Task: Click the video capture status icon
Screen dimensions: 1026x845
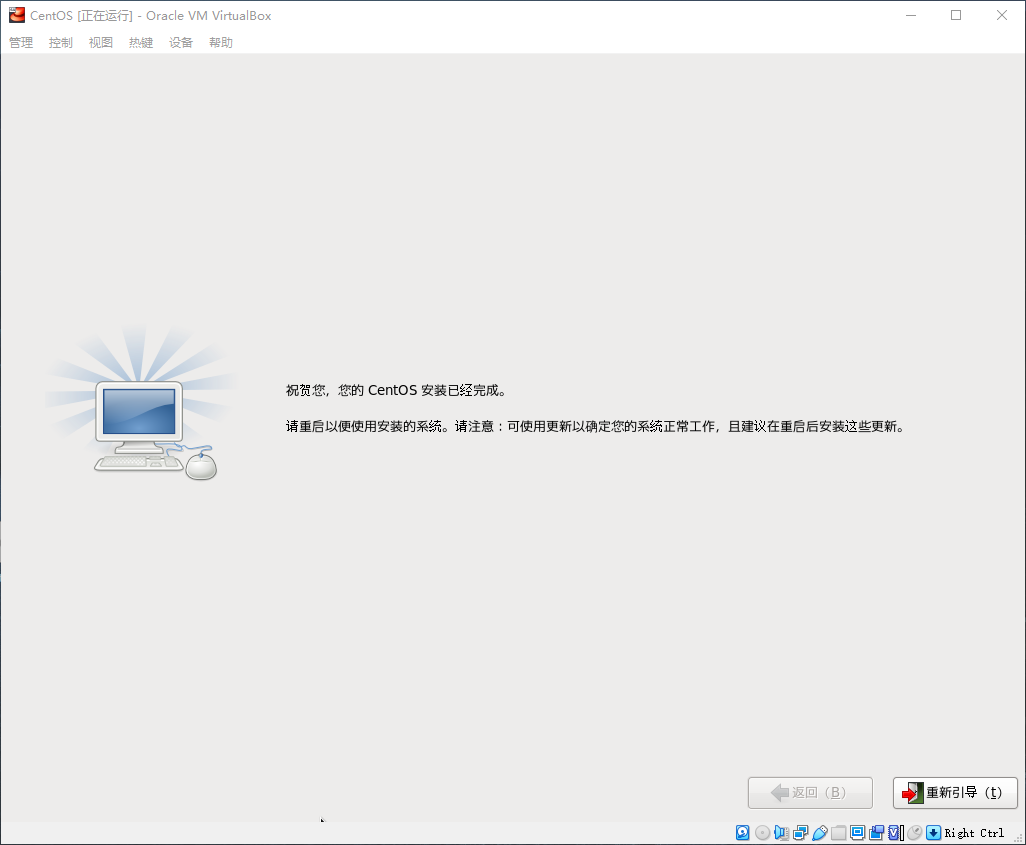Action: (x=876, y=833)
